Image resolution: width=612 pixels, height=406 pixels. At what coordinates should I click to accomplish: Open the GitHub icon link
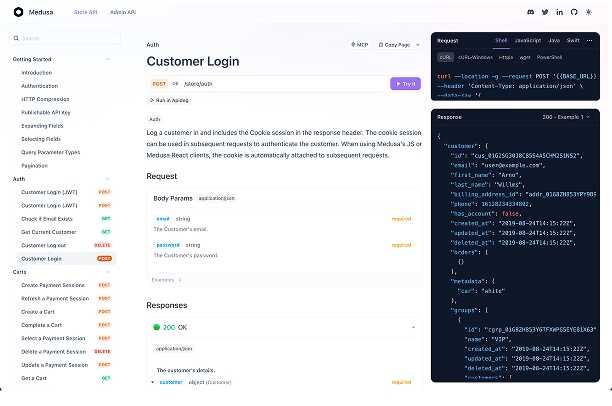574,12
